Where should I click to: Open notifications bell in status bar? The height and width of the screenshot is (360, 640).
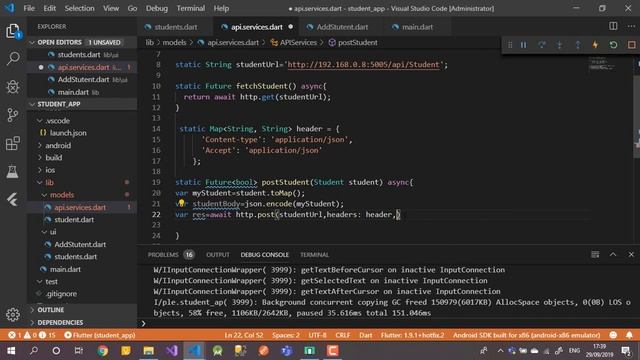click(629, 335)
